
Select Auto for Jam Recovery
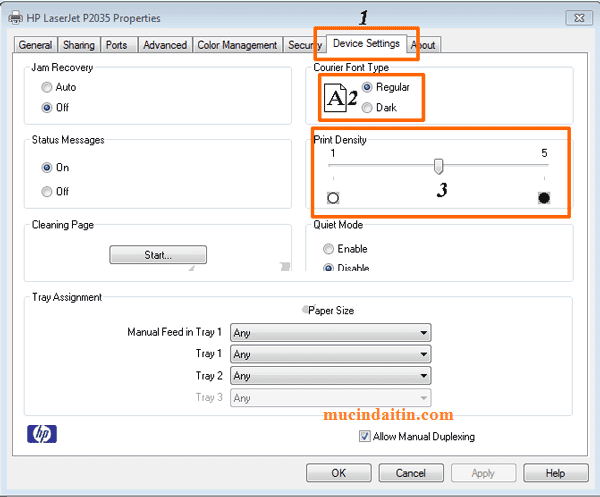pyautogui.click(x=59, y=87)
